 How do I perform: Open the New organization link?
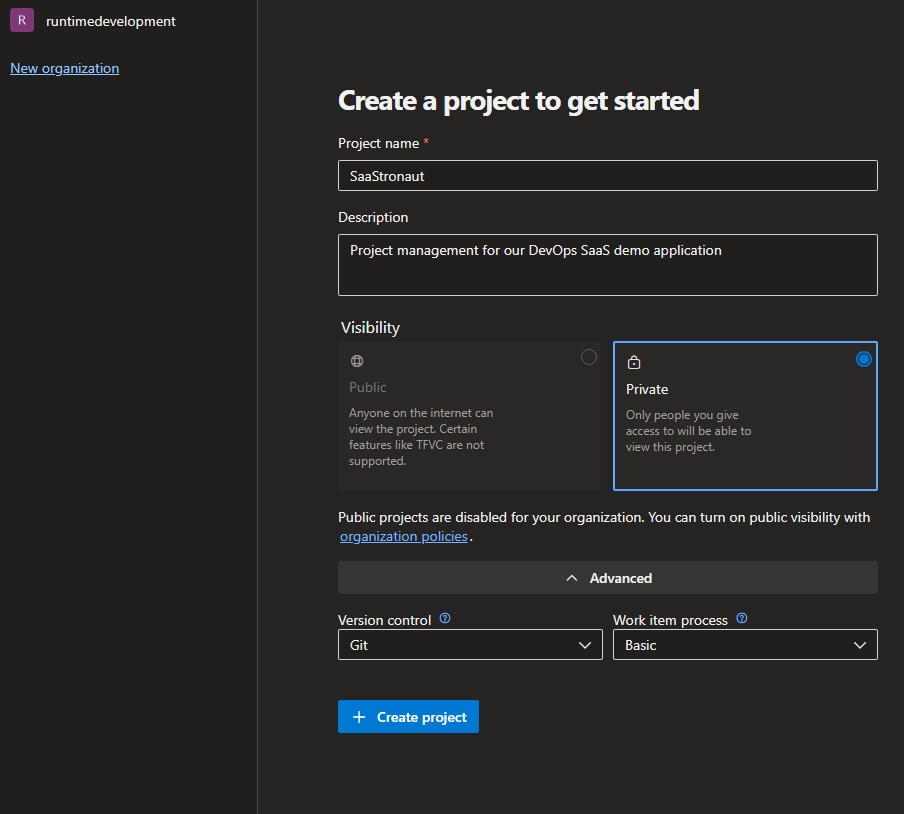pyautogui.click(x=64, y=68)
